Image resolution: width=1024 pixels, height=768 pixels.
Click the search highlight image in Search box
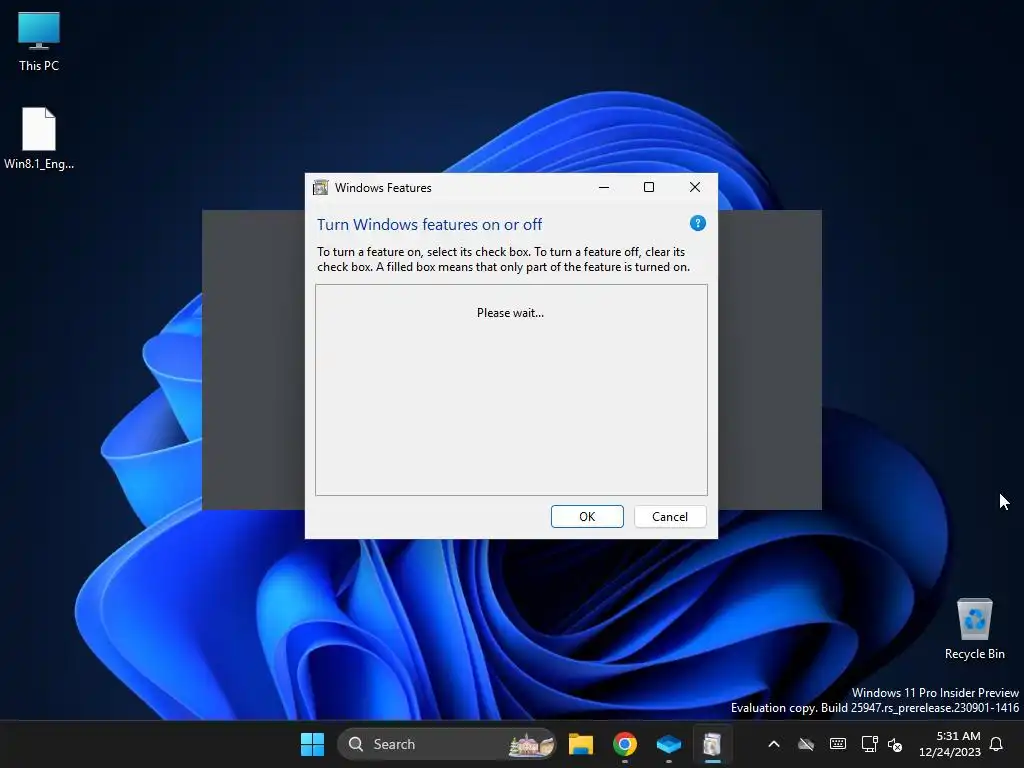[x=532, y=744]
